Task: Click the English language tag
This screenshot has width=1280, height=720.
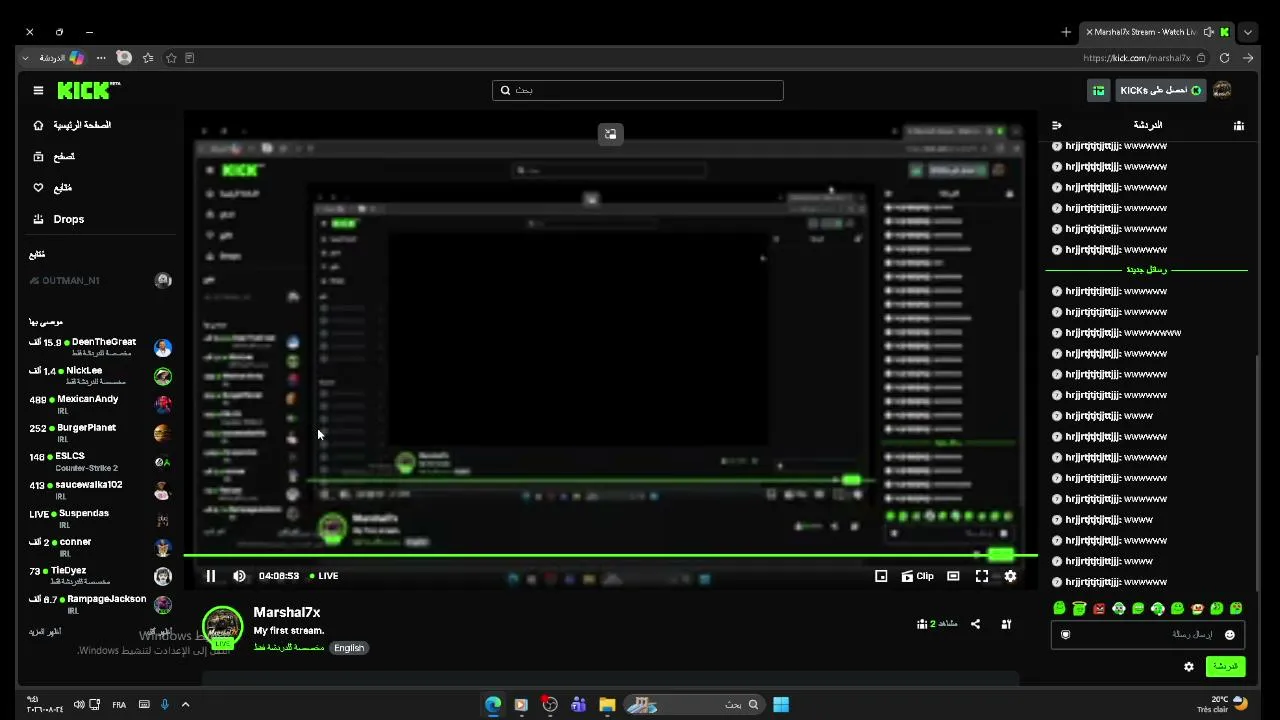Action: click(349, 648)
